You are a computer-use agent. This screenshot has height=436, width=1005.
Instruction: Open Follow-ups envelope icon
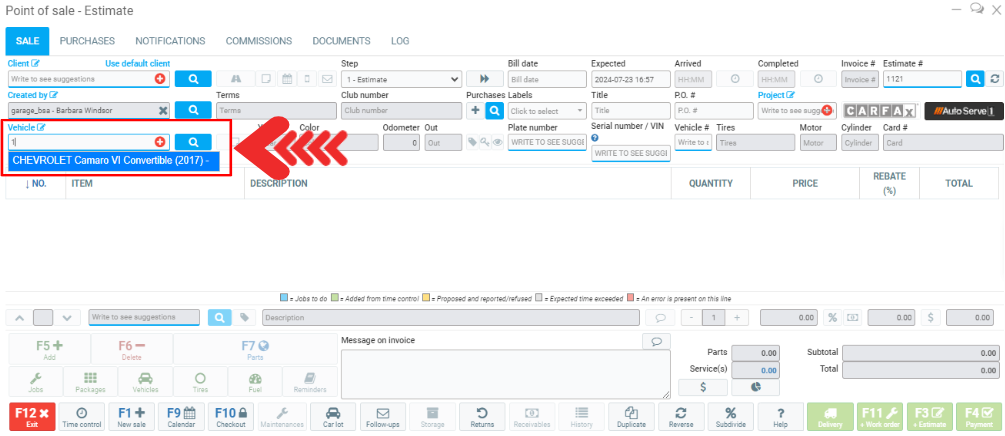pos(382,416)
